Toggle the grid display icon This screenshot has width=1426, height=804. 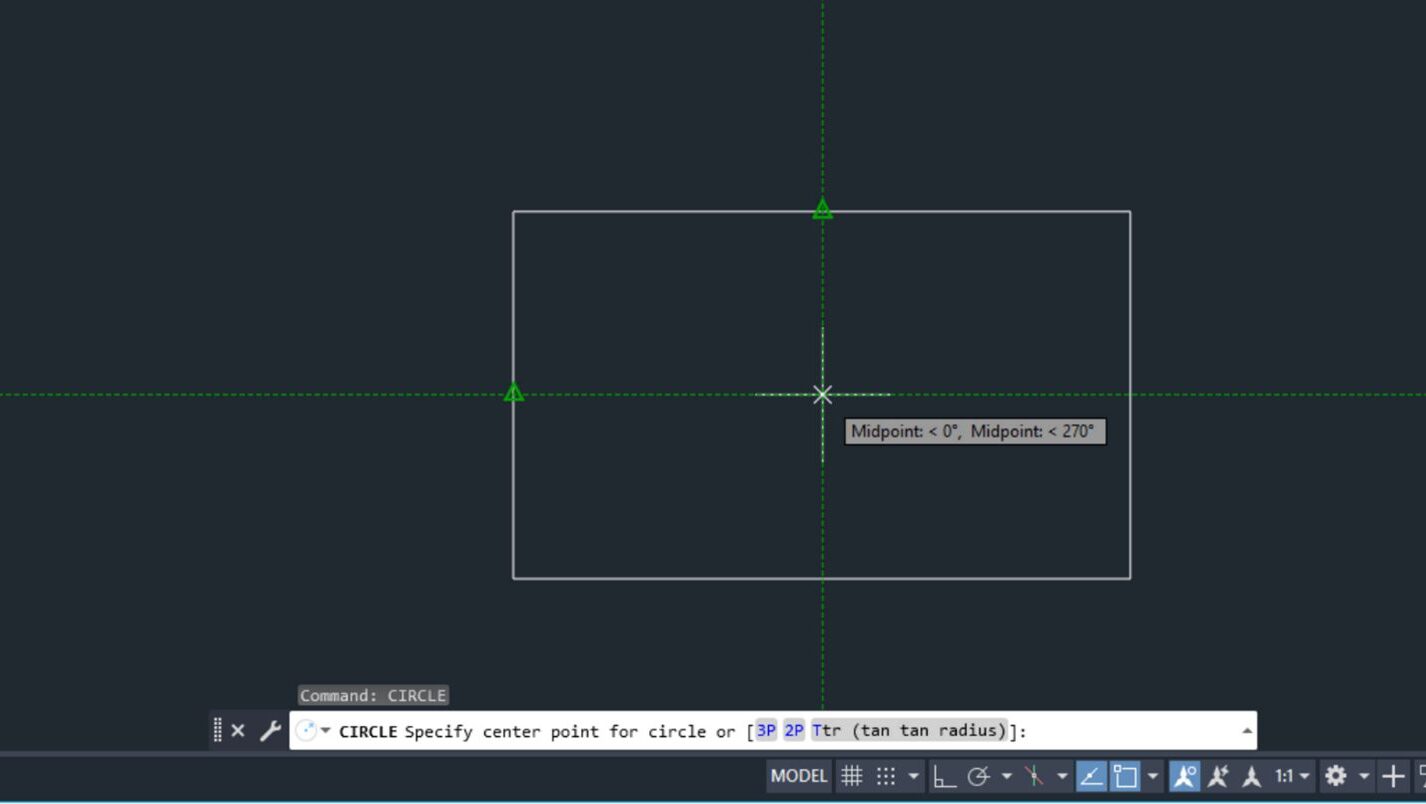[852, 775]
